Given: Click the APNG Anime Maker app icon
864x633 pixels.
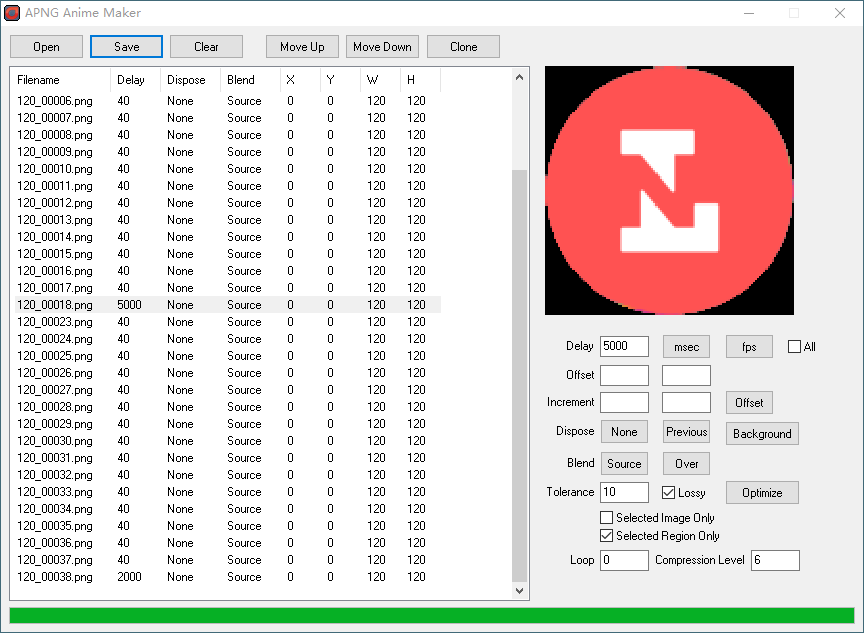Looking at the screenshot, I should click(12, 13).
